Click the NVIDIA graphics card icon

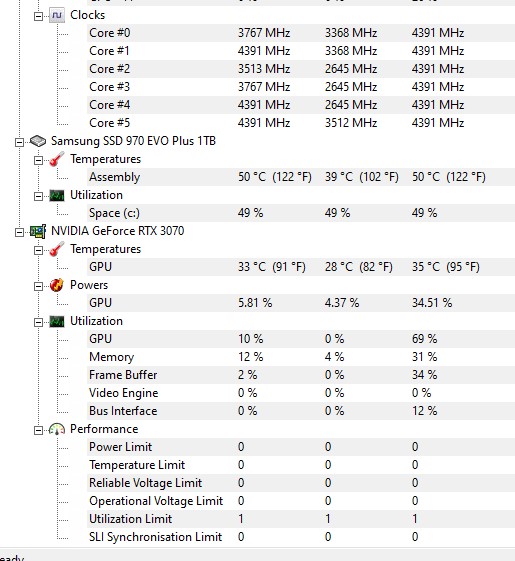tap(38, 231)
